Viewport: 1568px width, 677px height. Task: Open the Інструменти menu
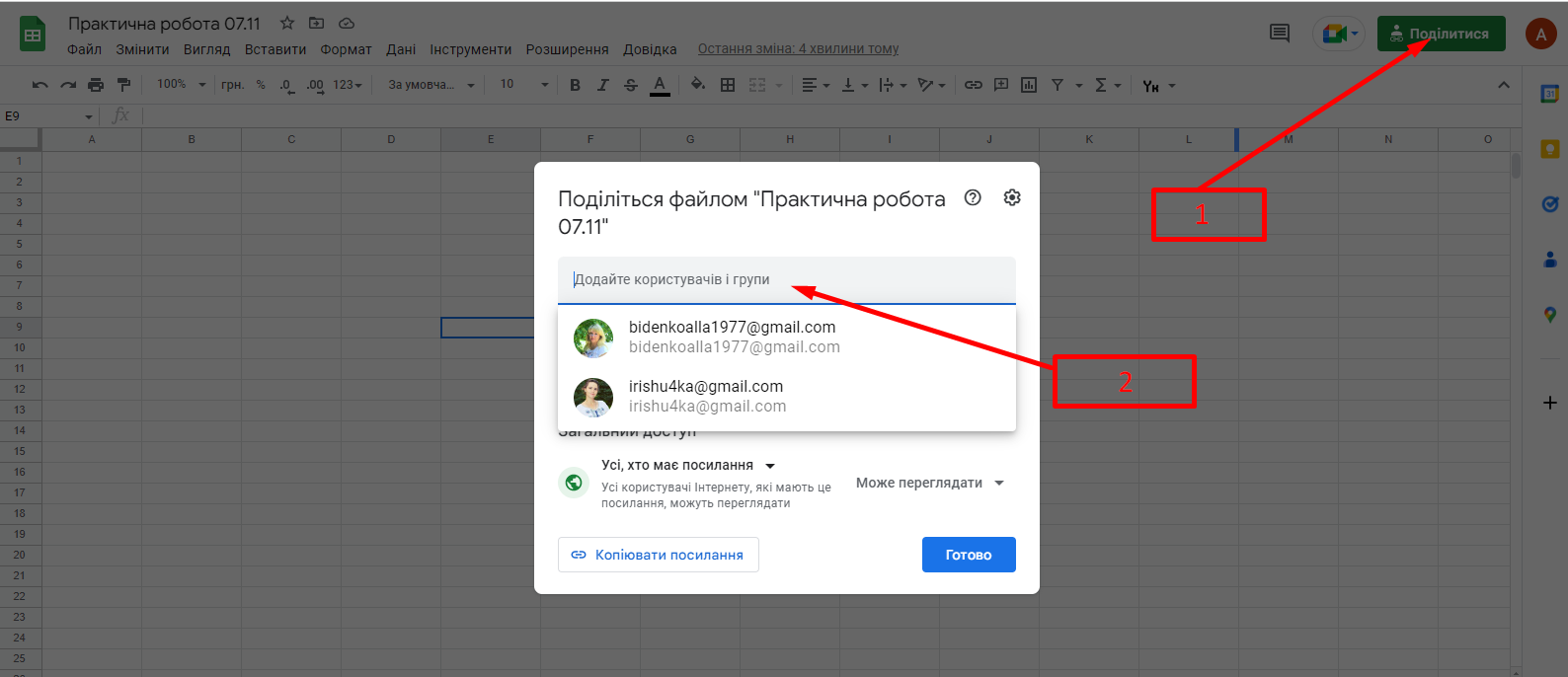point(470,49)
